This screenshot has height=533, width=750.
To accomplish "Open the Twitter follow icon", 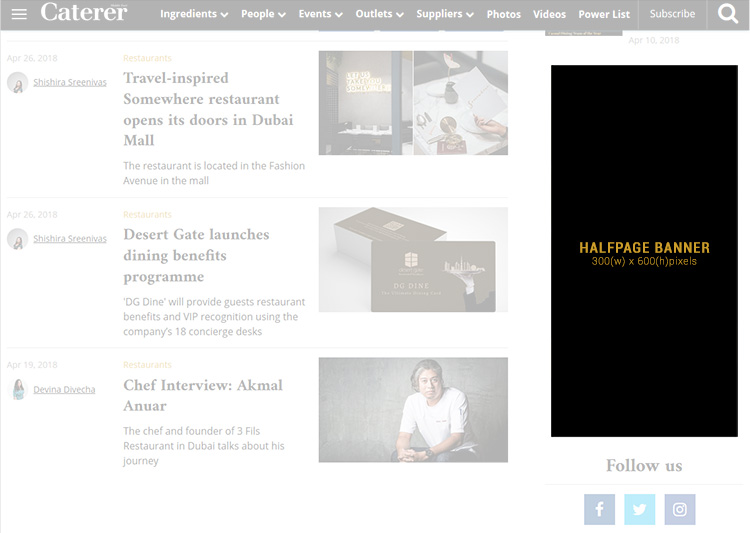I will click(x=640, y=510).
